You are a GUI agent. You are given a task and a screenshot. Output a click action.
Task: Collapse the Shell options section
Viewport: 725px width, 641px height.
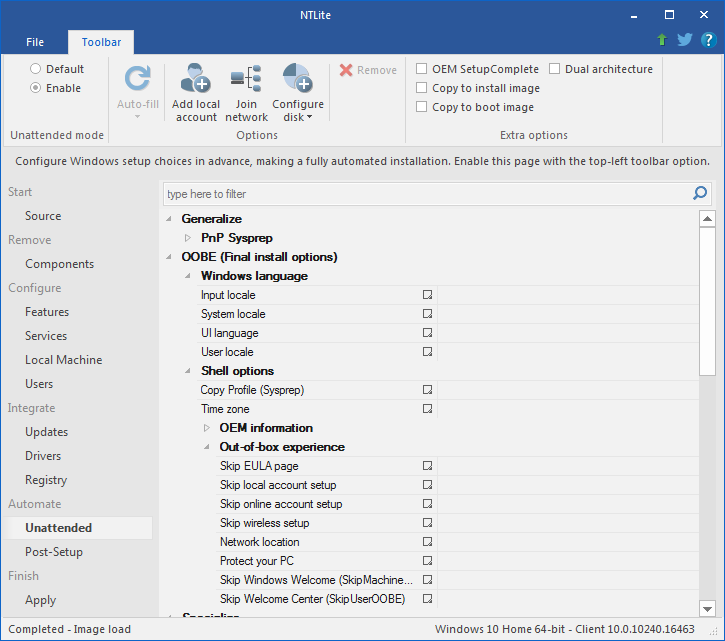(x=188, y=370)
